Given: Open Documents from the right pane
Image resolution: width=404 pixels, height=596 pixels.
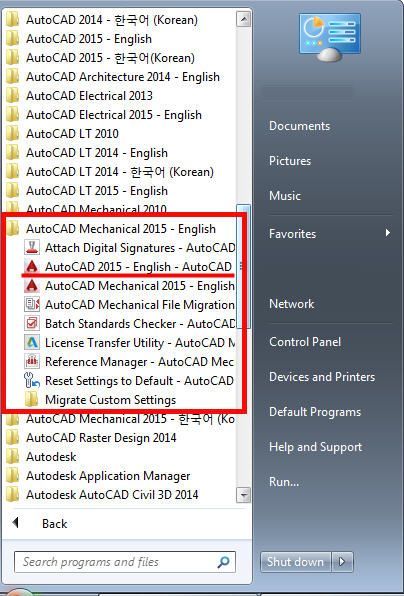Looking at the screenshot, I should 299,126.
